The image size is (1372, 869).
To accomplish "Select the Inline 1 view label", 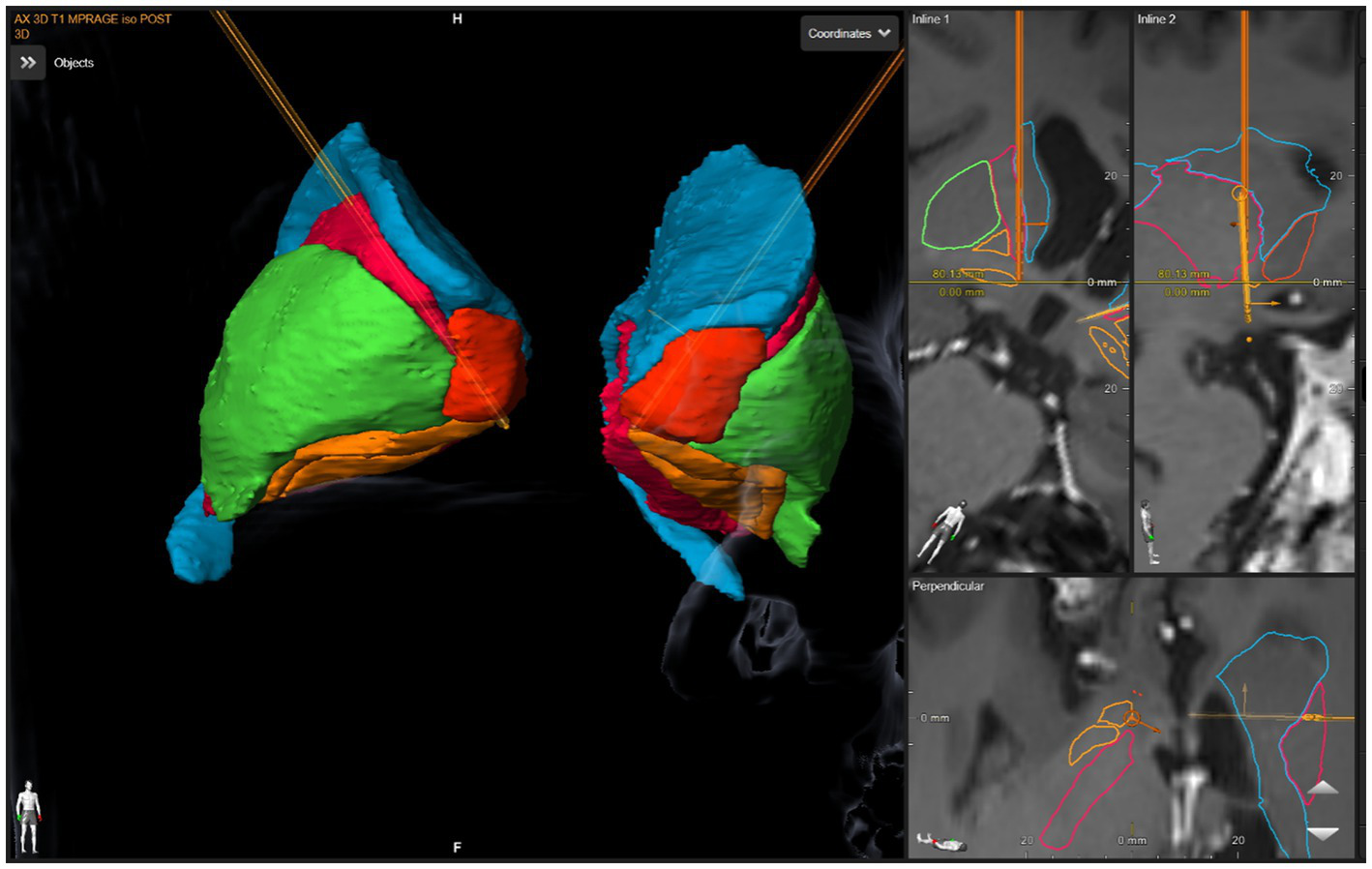I will pos(931,19).
